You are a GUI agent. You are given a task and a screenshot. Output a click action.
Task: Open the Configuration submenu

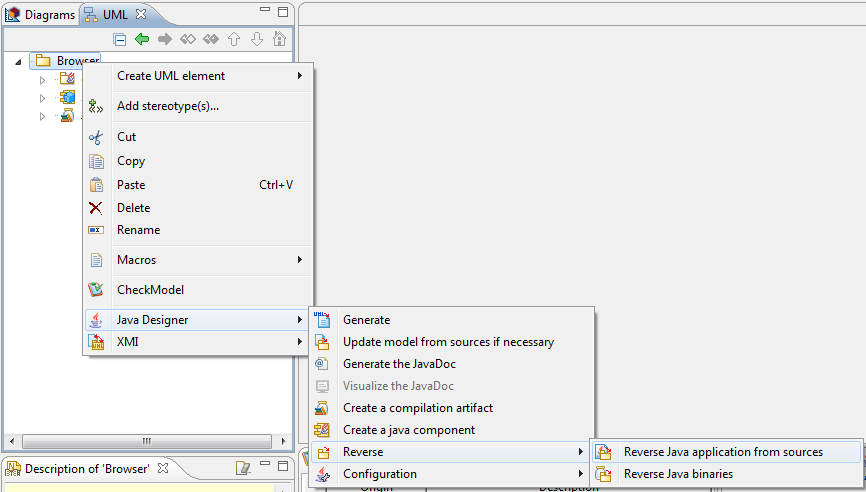pos(452,474)
